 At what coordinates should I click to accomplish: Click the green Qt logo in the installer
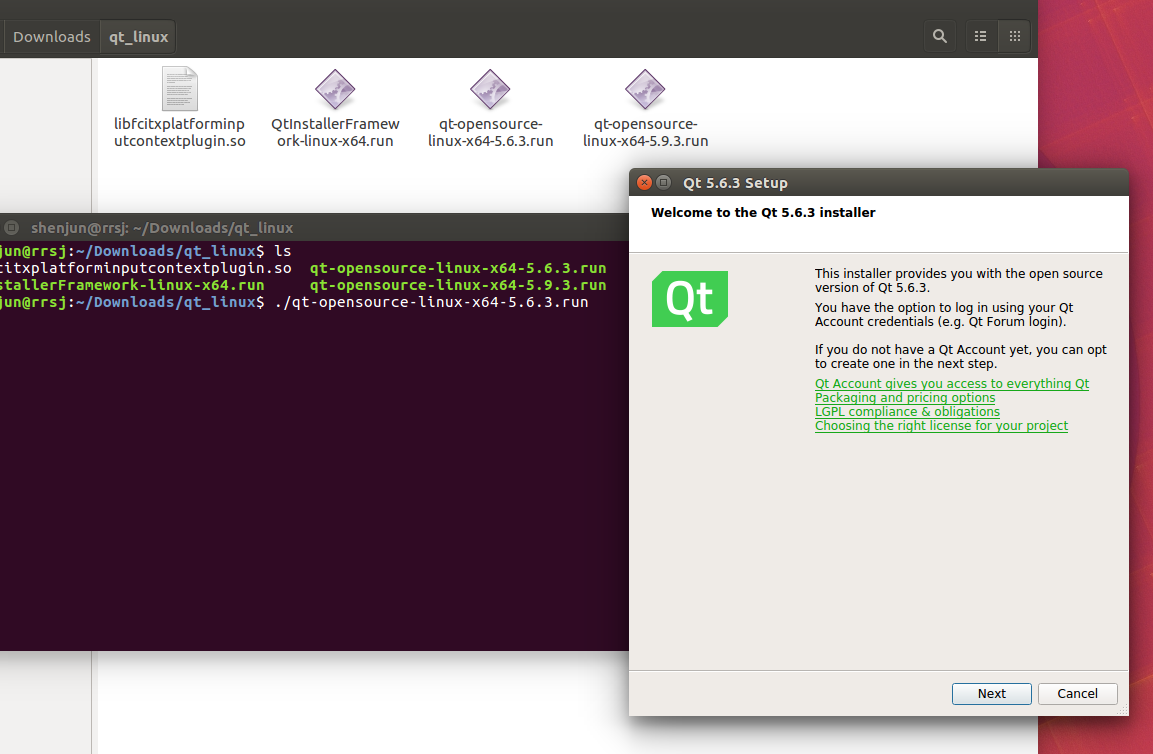pyautogui.click(x=689, y=298)
